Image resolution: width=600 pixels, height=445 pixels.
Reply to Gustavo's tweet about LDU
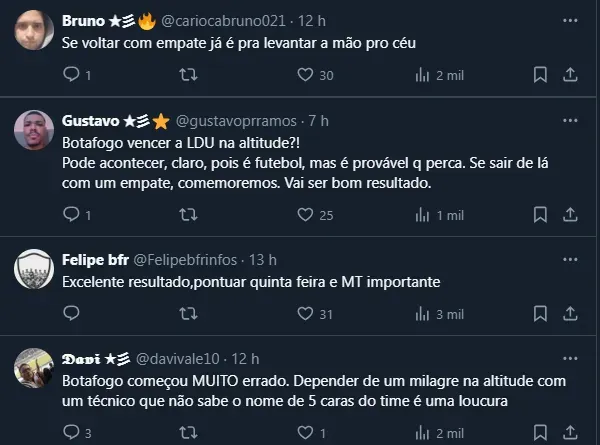70,214
